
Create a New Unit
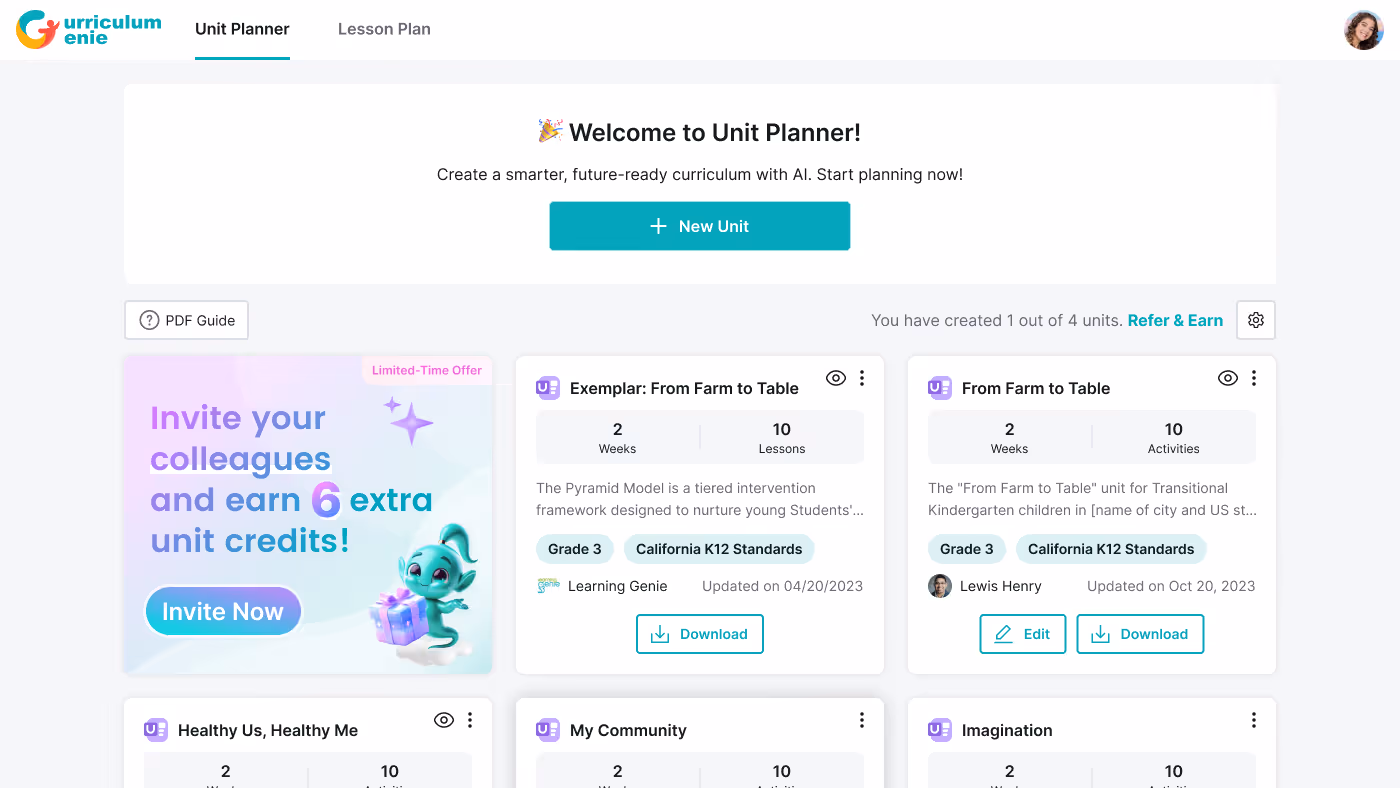(x=700, y=226)
